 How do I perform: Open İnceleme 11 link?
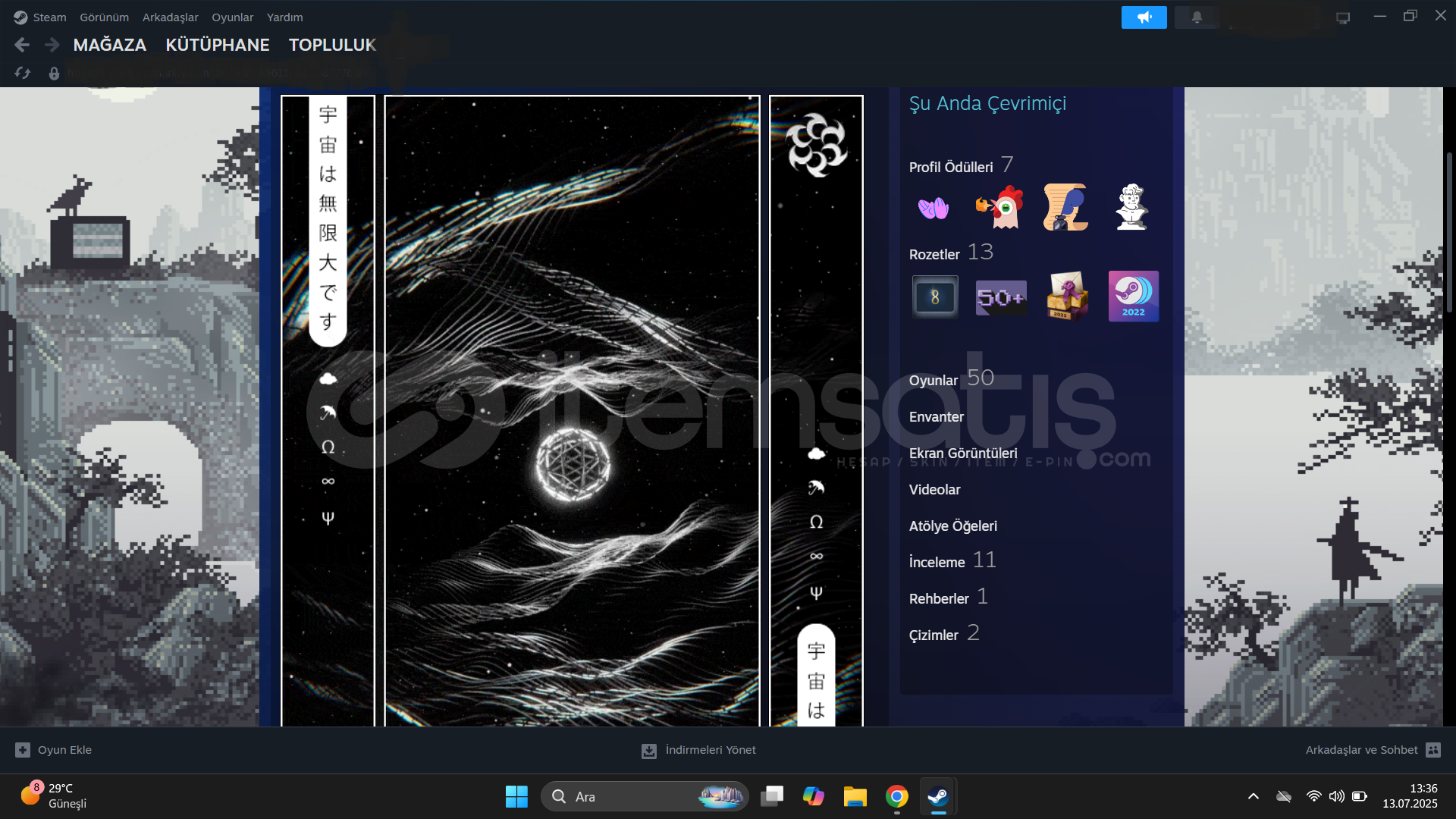tap(952, 560)
